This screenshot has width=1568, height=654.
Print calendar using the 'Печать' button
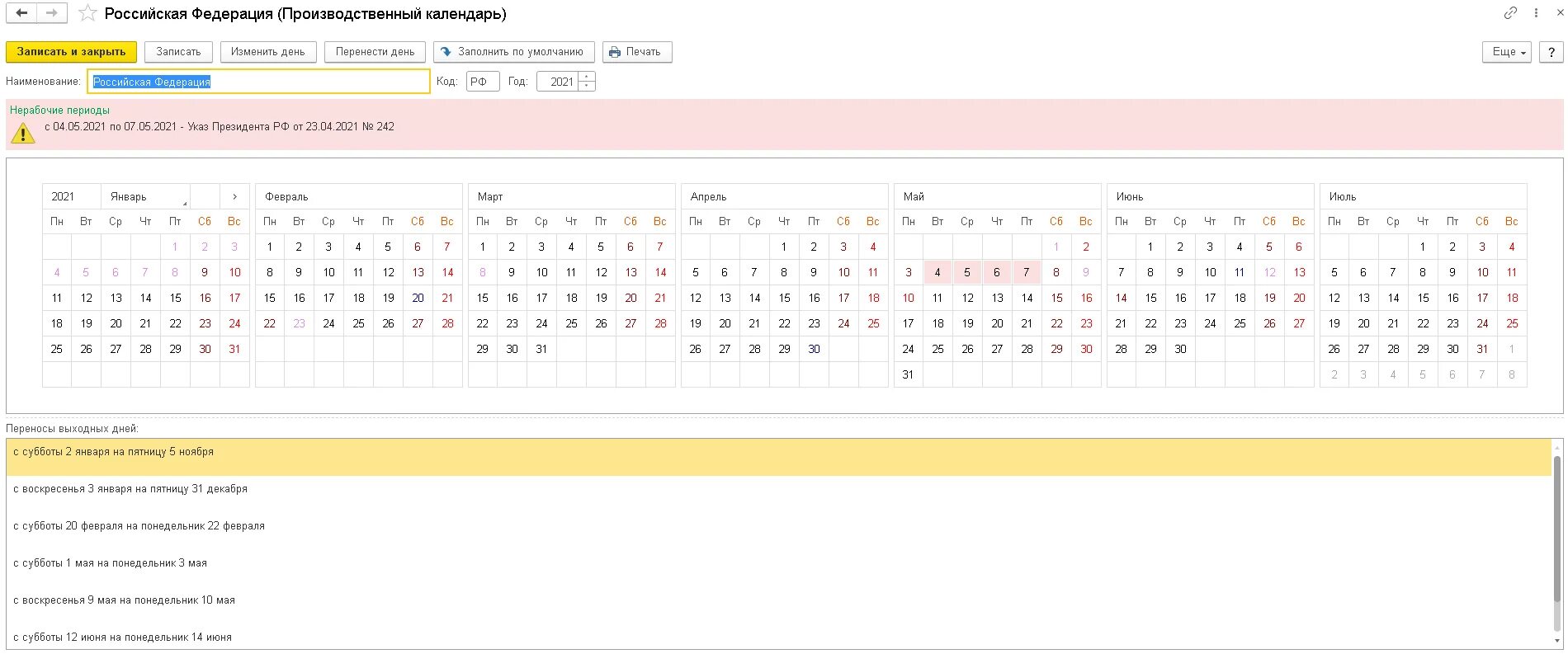pos(637,51)
